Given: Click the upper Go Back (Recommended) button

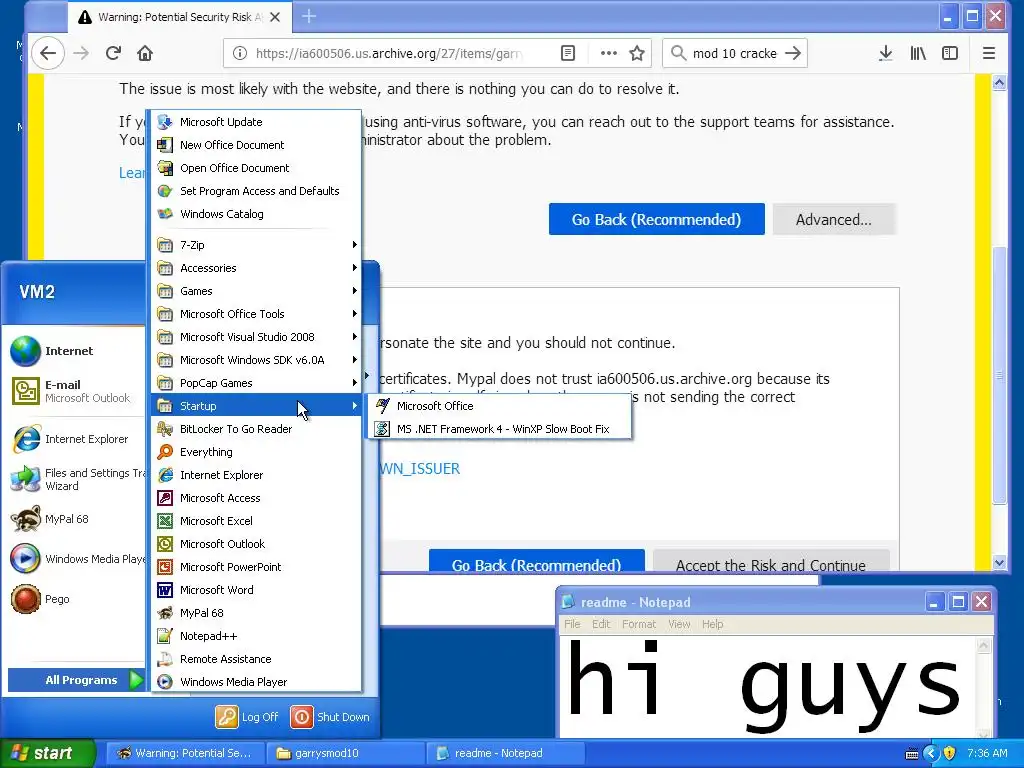Looking at the screenshot, I should (x=656, y=219).
